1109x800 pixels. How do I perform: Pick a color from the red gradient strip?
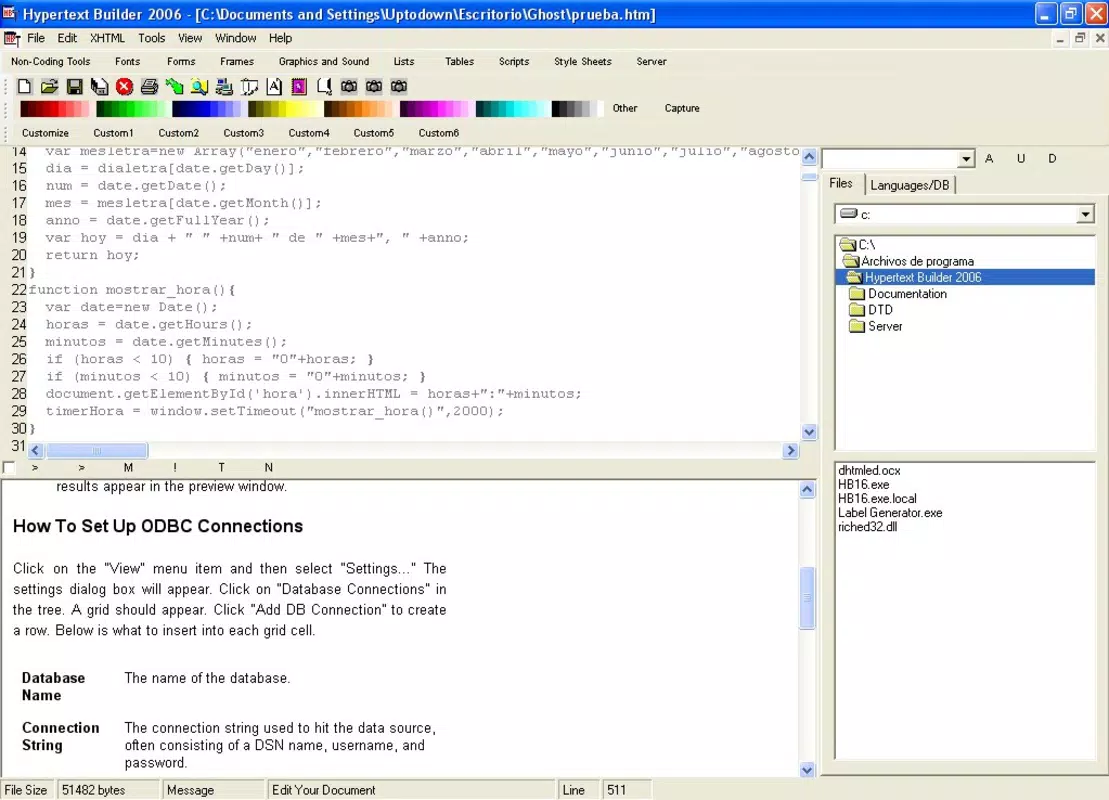point(54,108)
